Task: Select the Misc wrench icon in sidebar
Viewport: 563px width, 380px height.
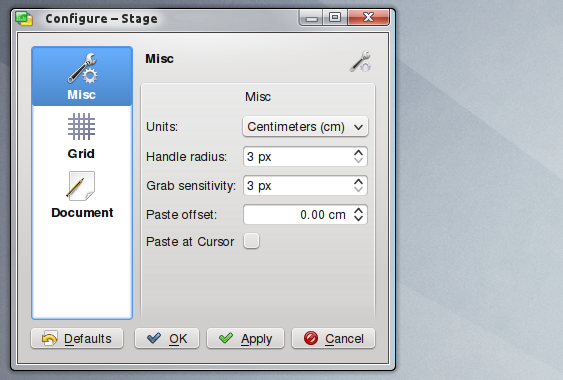Action: (82, 69)
